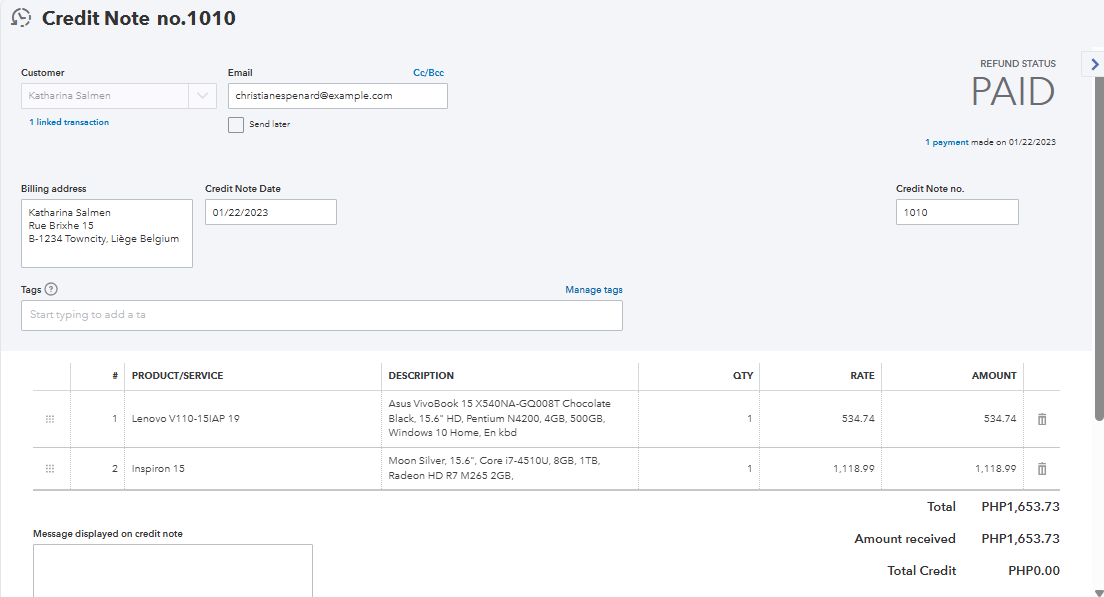Delete the Inspiron 15 line item
The width and height of the screenshot is (1104, 597).
click(1041, 469)
